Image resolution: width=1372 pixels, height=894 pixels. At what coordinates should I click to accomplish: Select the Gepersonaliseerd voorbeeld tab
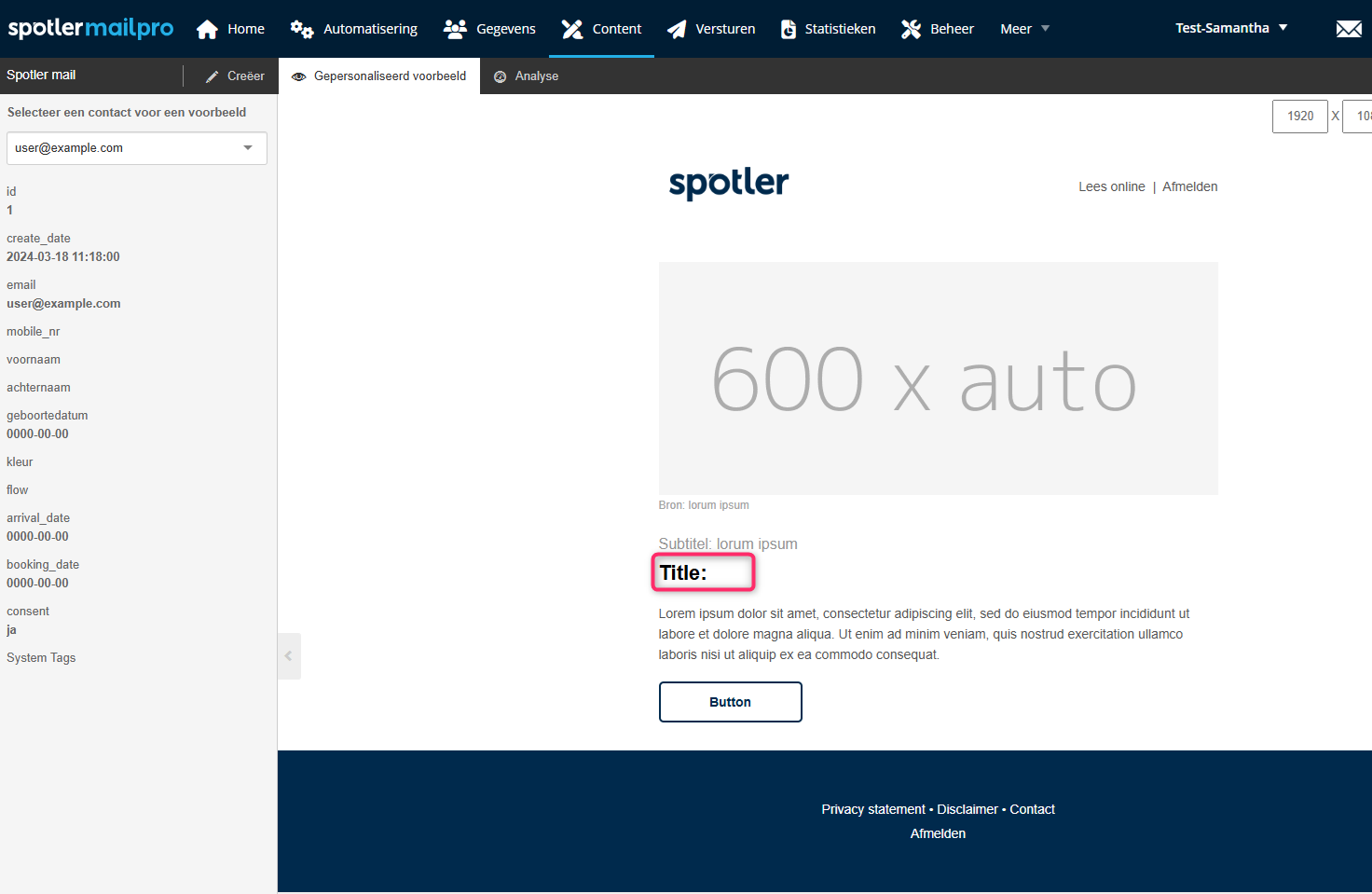(379, 76)
